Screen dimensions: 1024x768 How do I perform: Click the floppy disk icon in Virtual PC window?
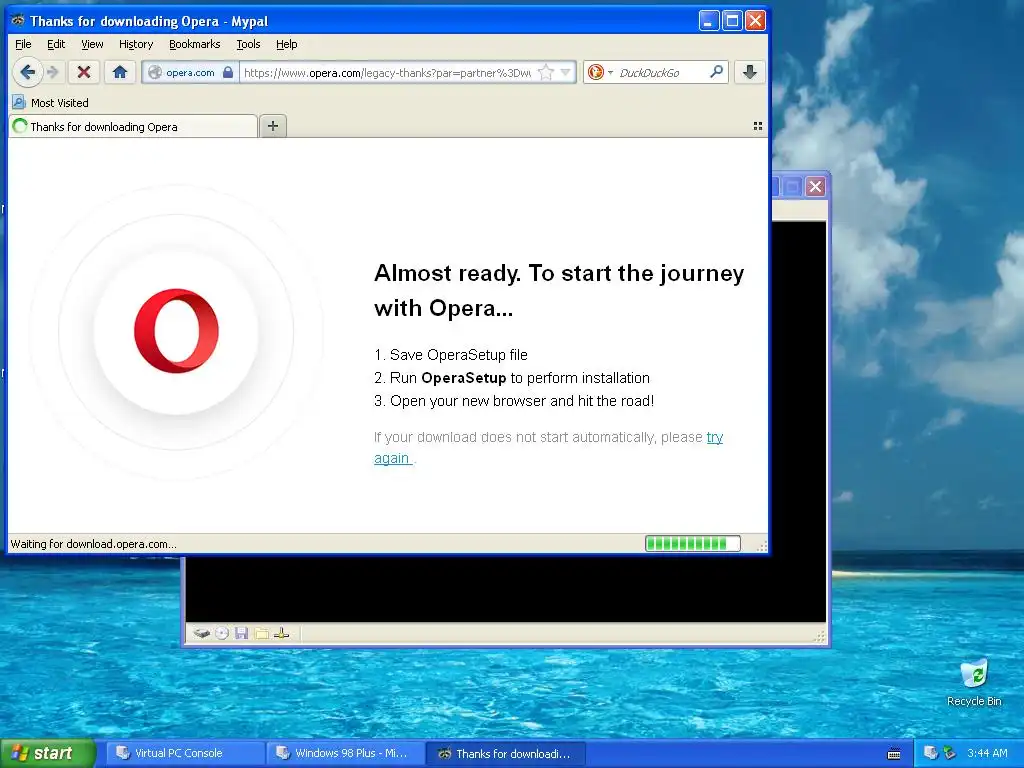pyautogui.click(x=242, y=633)
